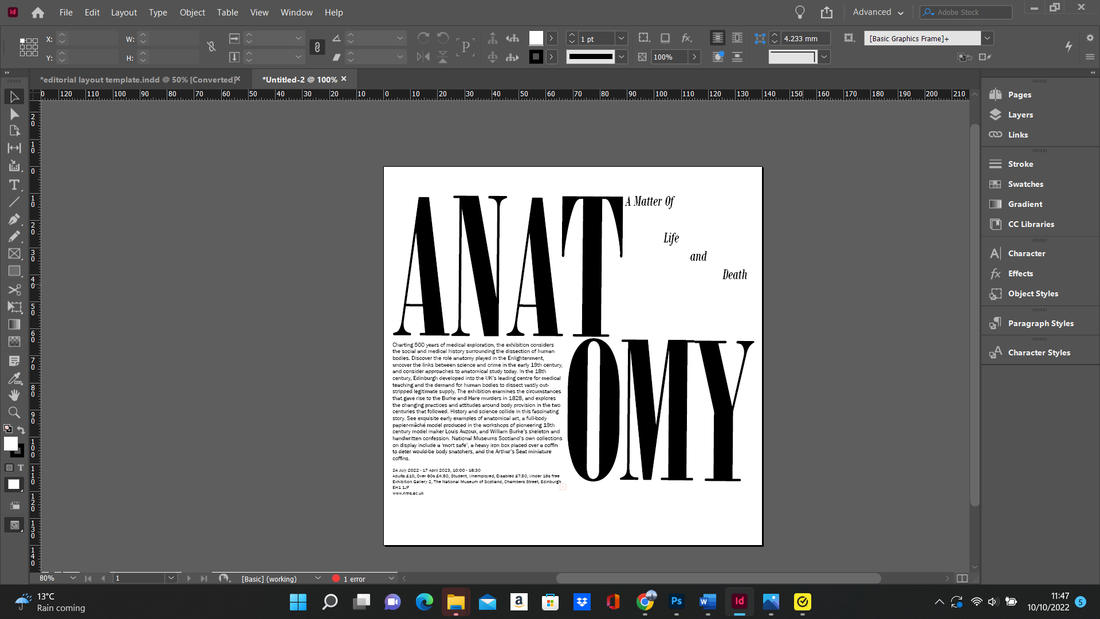Click the black stroke color swatch in control bar

tap(536, 57)
